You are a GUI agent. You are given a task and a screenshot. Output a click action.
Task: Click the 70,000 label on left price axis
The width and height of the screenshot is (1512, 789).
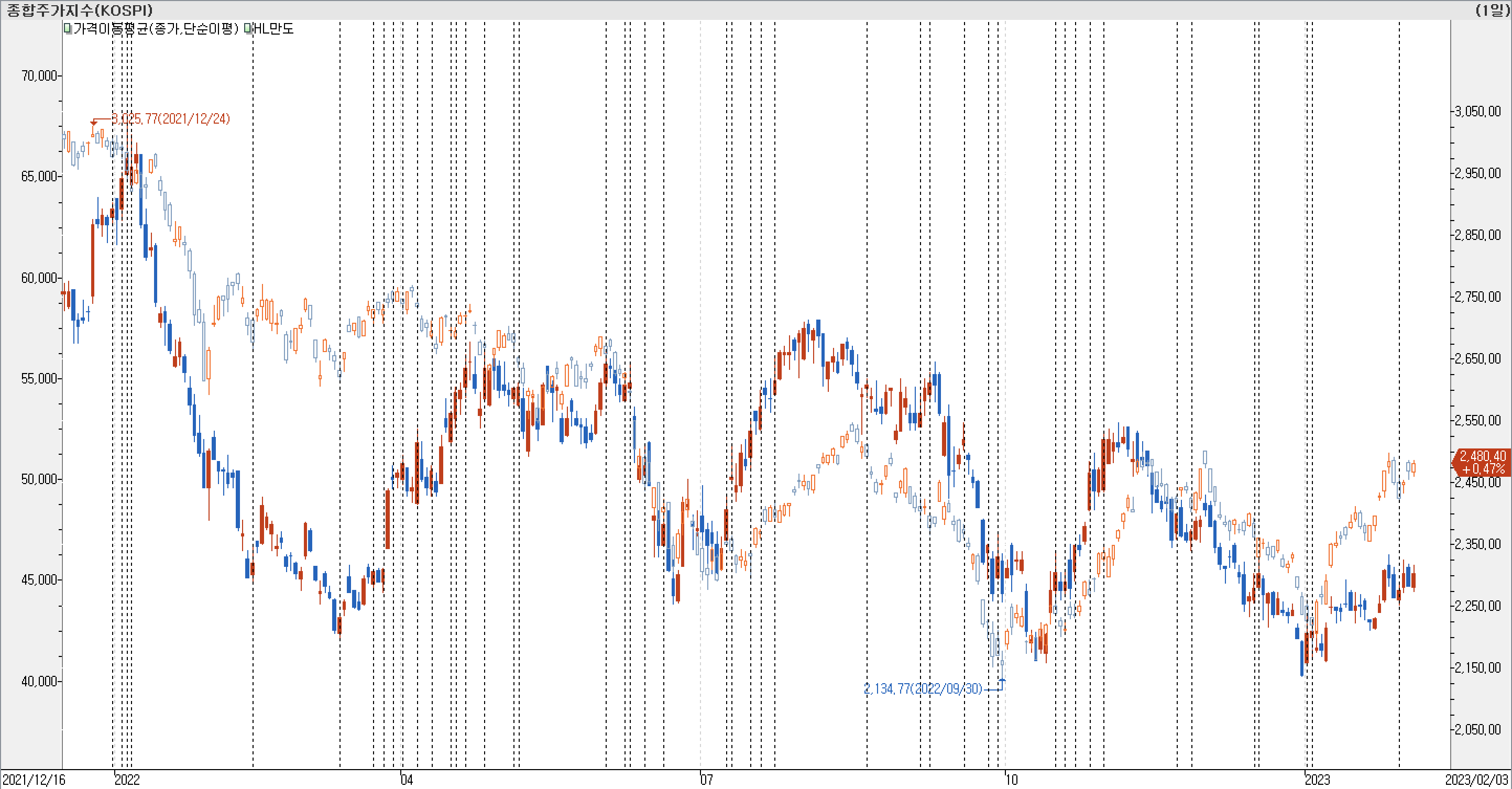pyautogui.click(x=38, y=76)
